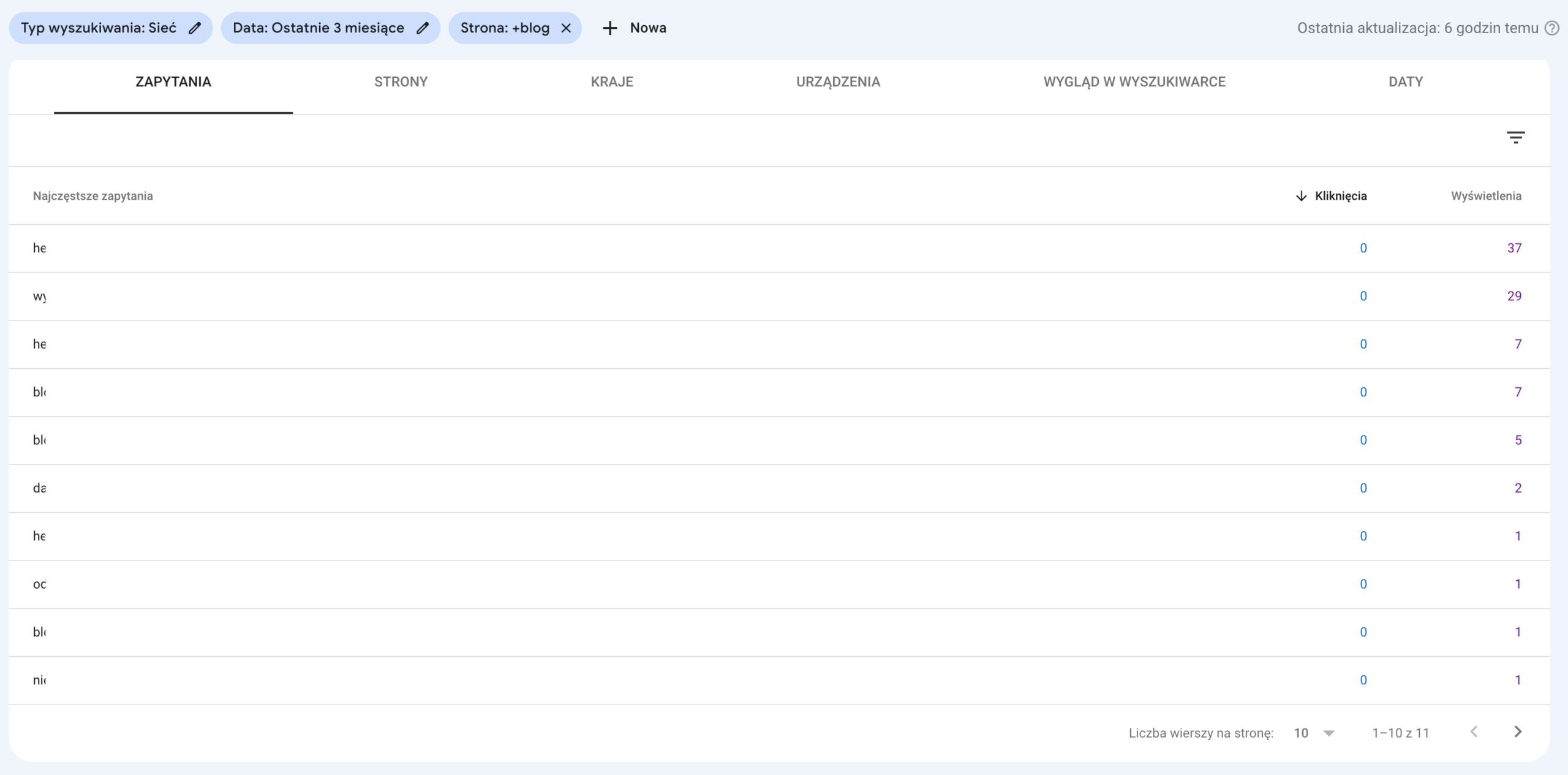Click the rows per page value 10
This screenshot has width=1568, height=775.
(x=1301, y=733)
